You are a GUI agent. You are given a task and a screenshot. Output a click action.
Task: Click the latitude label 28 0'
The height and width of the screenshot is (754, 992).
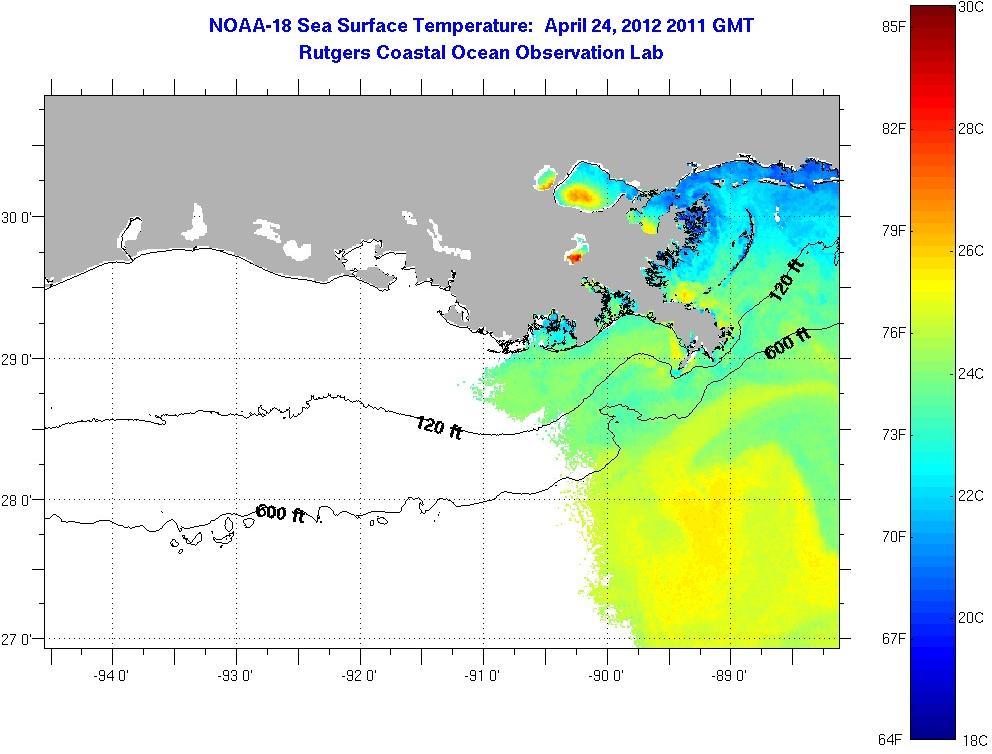click(15, 500)
